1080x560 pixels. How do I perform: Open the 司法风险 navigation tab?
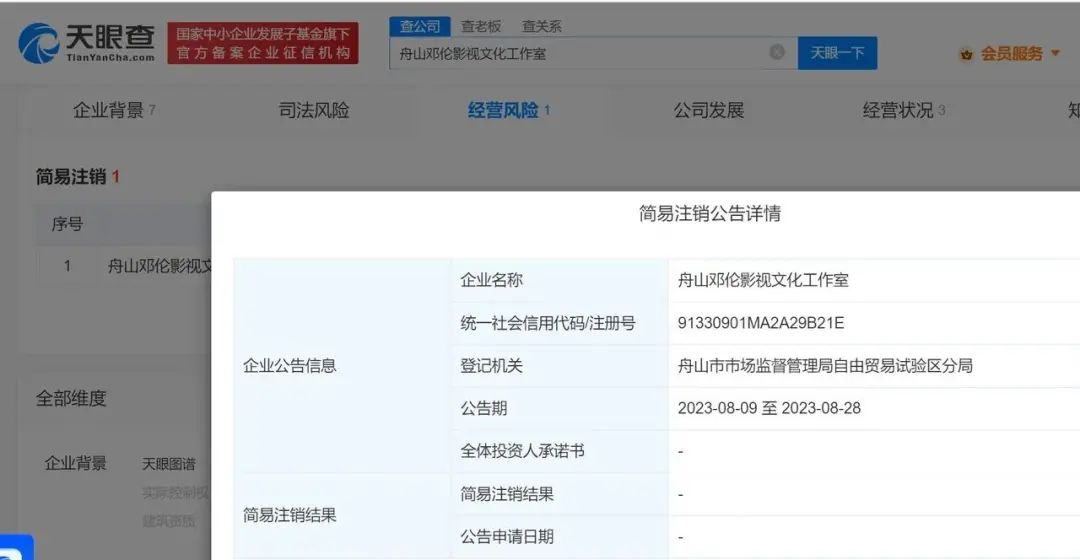coord(314,110)
